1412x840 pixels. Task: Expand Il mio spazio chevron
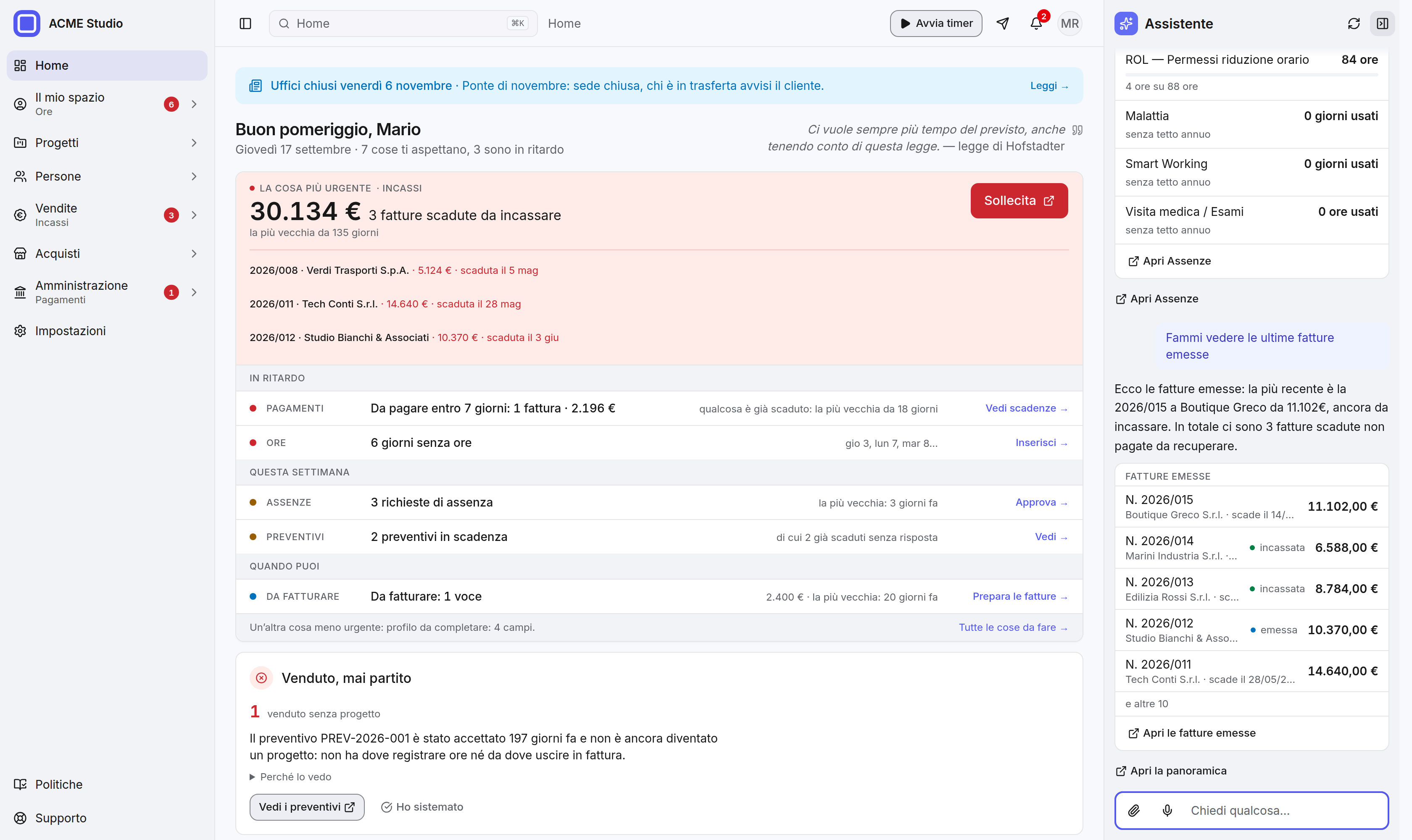pos(194,104)
